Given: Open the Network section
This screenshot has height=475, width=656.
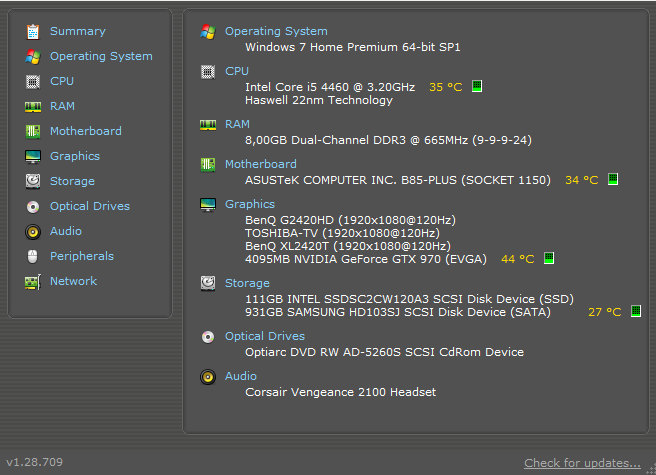Looking at the screenshot, I should tap(74, 281).
